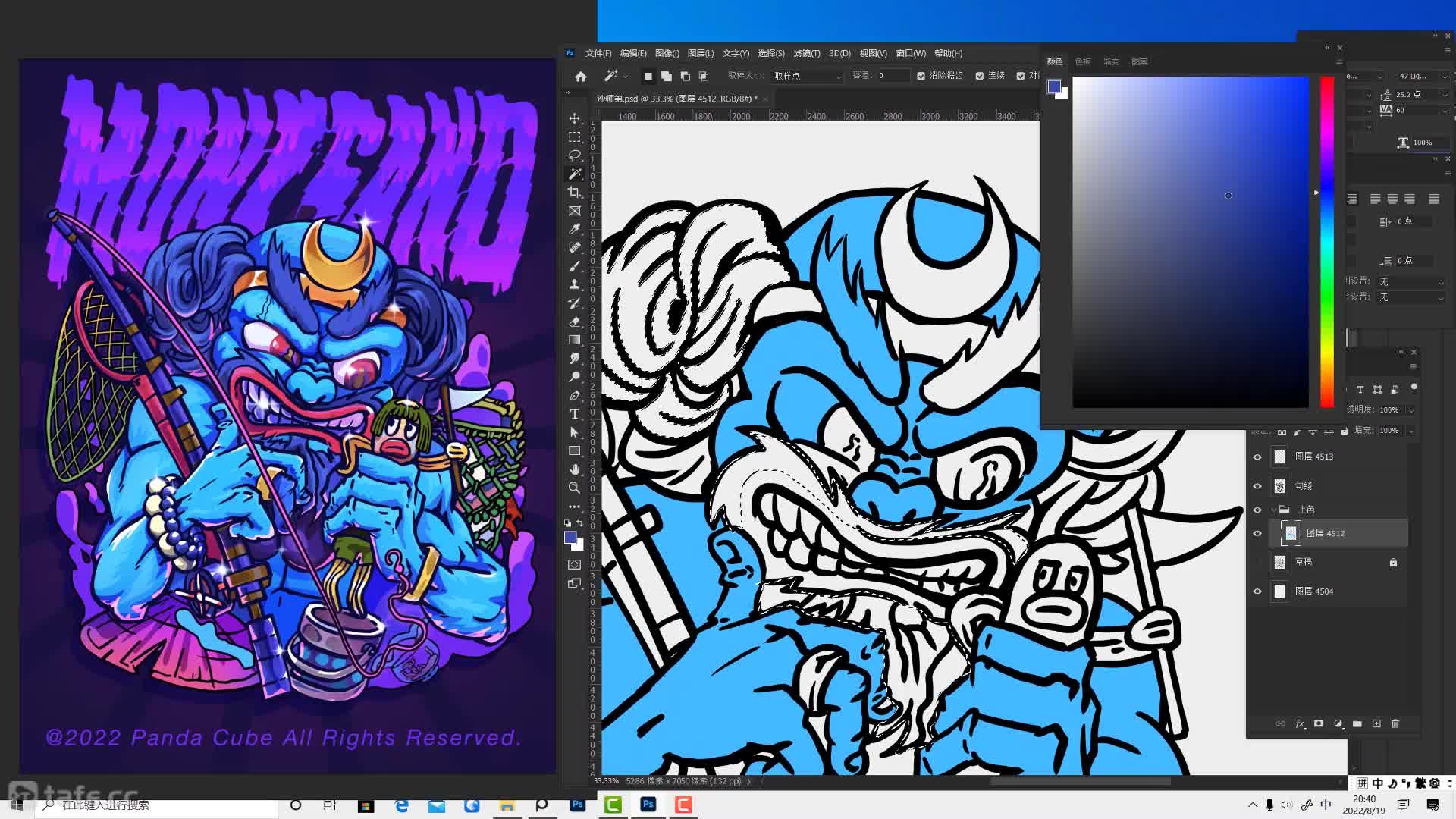Select the Smudge tool
Viewport: 1456px width, 819px height.
click(575, 358)
